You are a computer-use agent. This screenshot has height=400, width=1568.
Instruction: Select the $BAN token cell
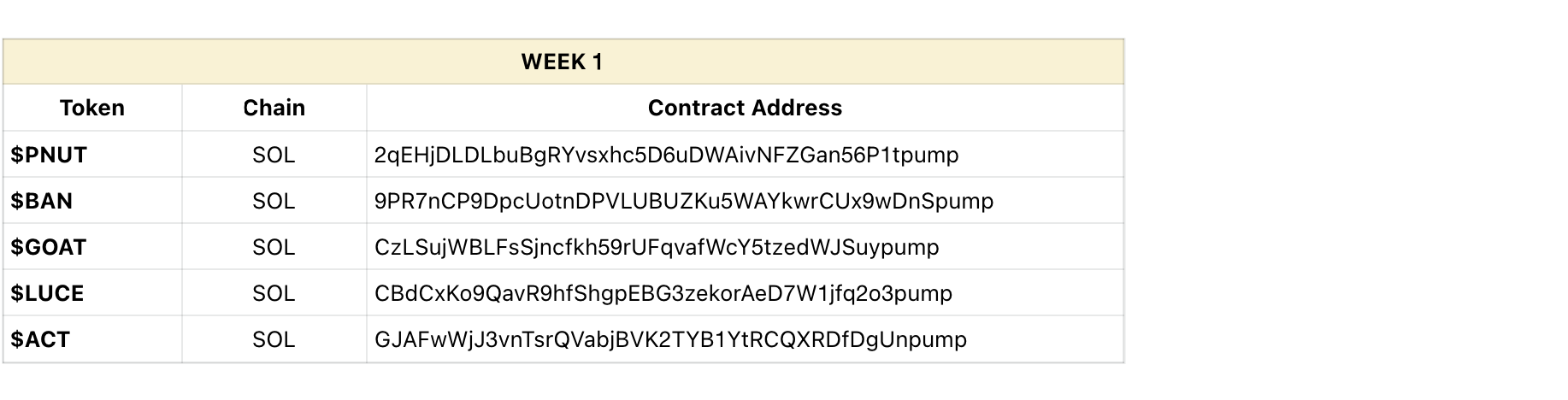tap(92, 201)
